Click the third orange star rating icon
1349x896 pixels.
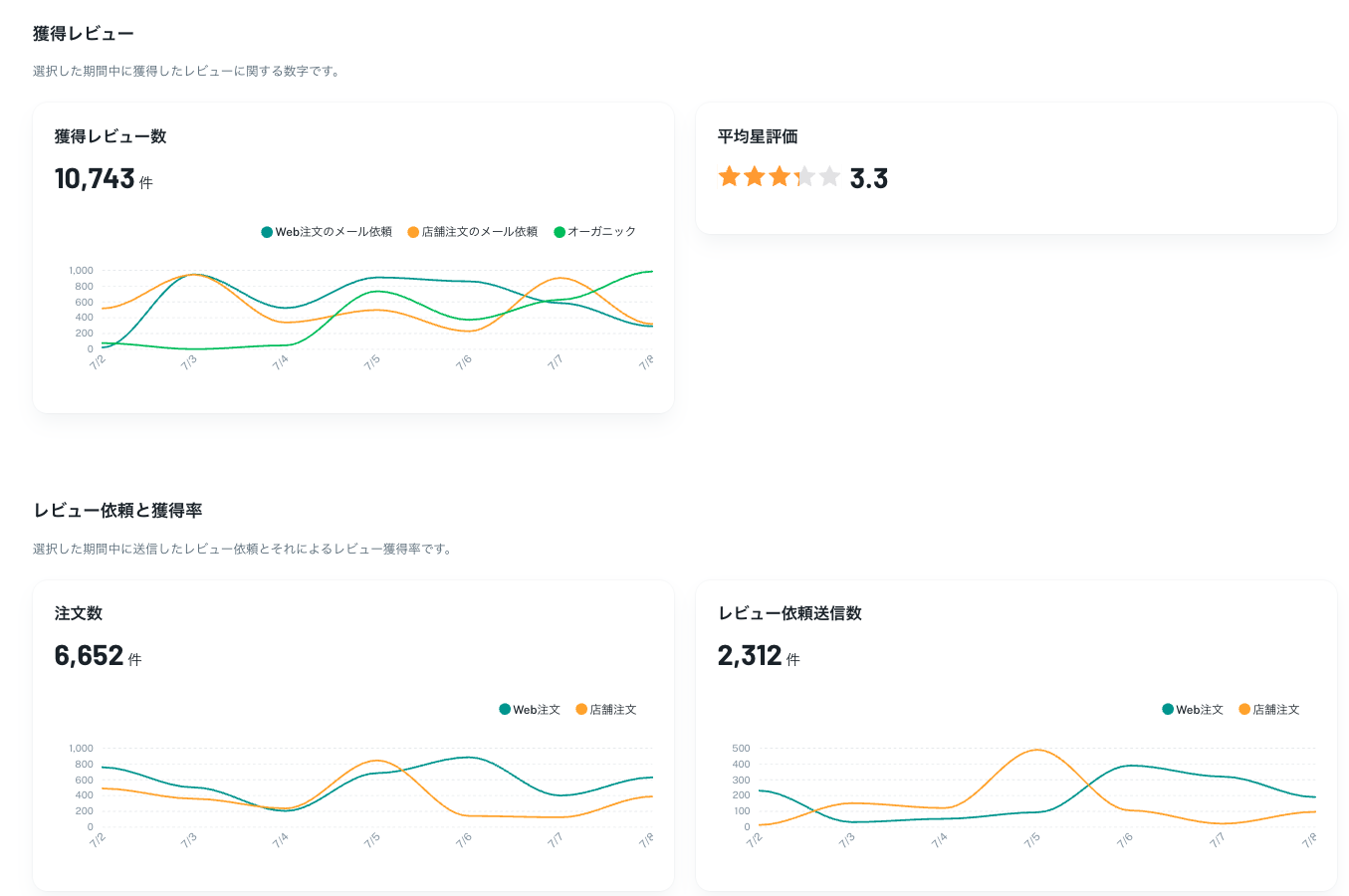point(780,177)
